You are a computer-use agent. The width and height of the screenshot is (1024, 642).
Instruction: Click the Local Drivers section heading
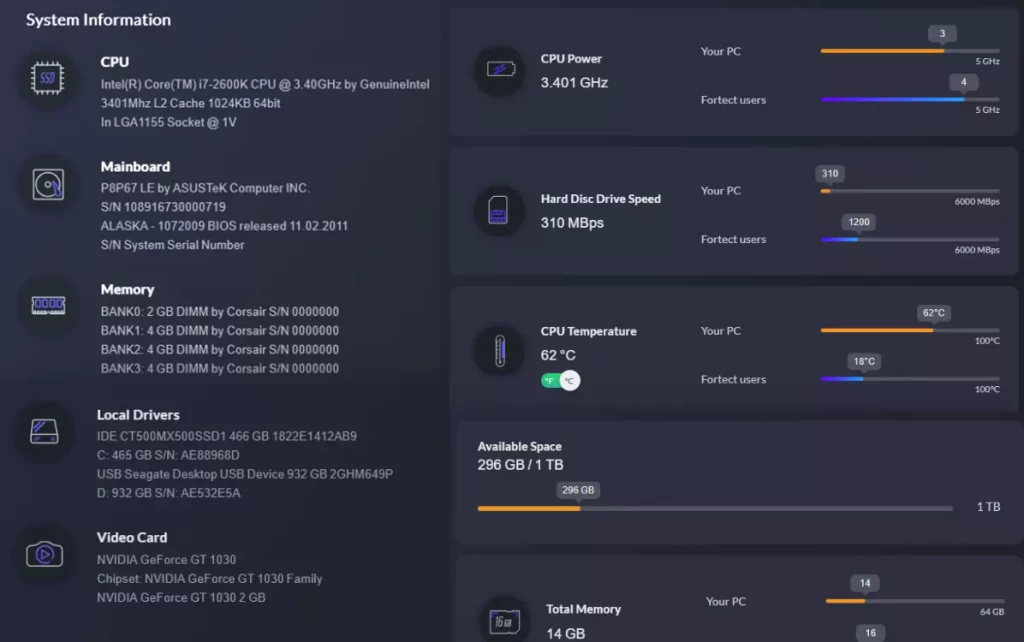pyautogui.click(x=138, y=415)
